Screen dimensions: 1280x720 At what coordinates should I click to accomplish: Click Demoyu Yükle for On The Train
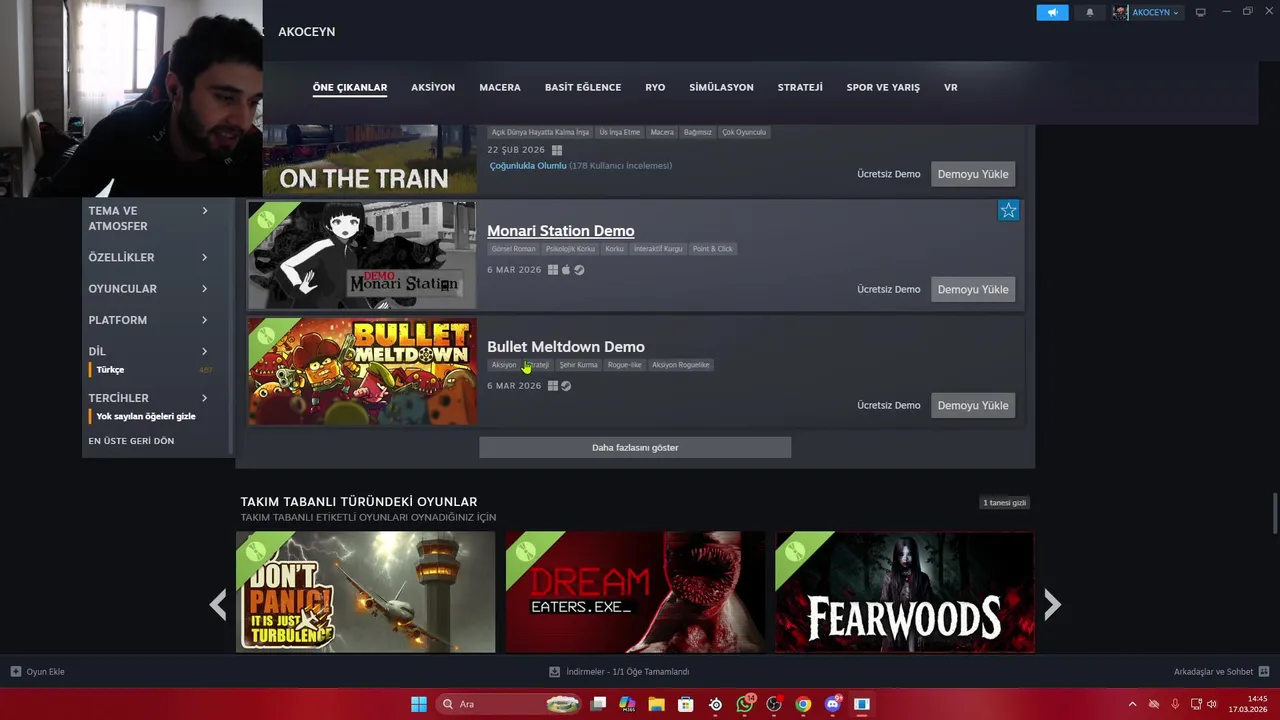point(973,174)
